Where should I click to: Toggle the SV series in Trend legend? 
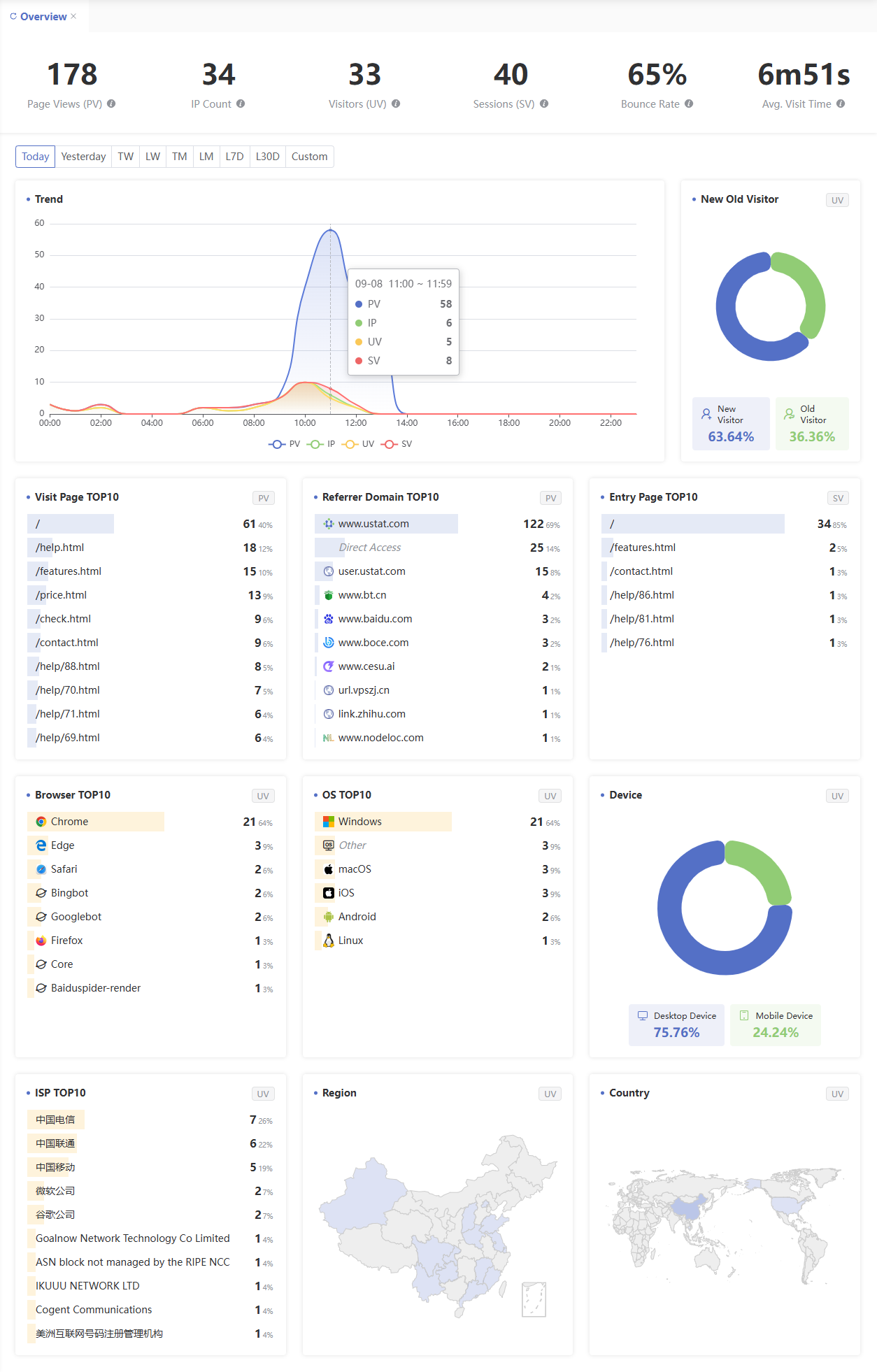tap(397, 444)
